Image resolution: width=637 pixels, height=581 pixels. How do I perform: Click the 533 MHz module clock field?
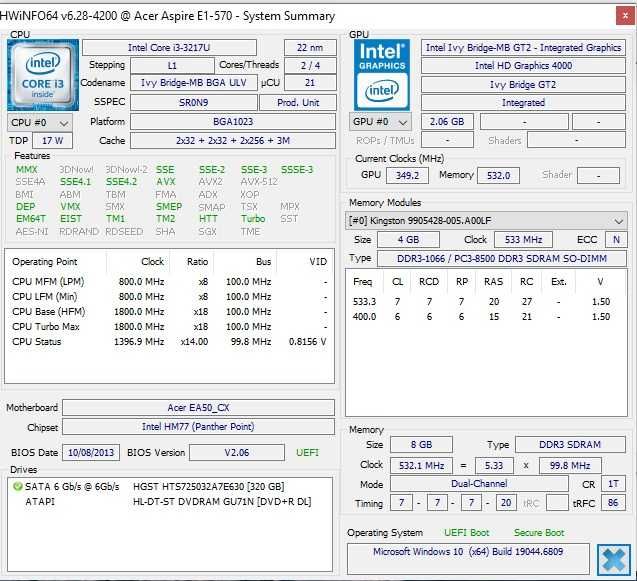[x=523, y=239]
